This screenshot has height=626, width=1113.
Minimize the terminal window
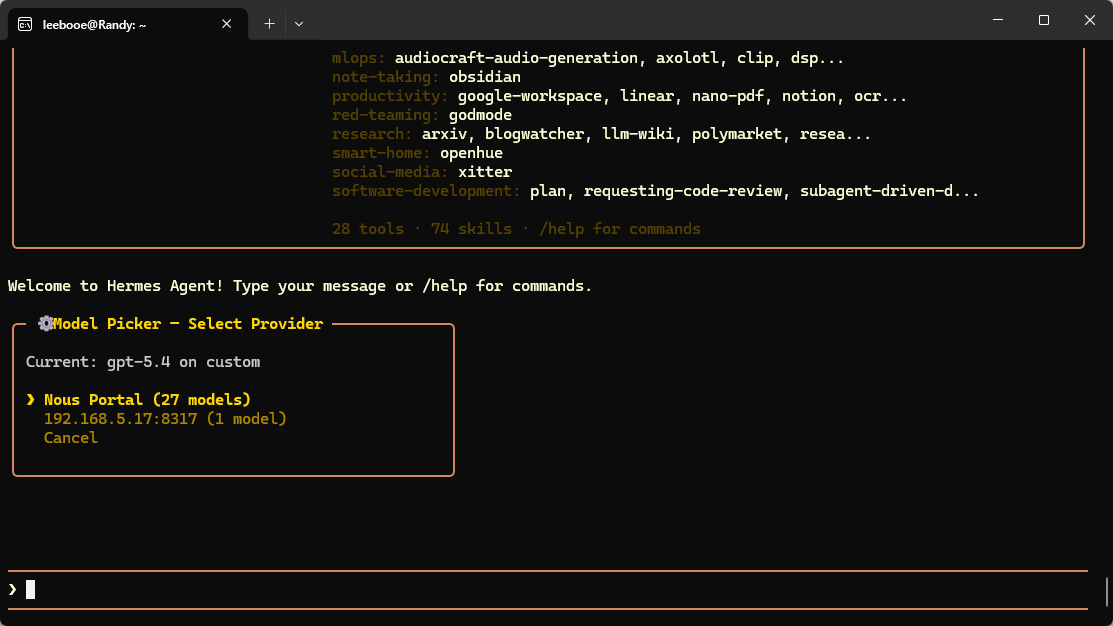[998, 21]
